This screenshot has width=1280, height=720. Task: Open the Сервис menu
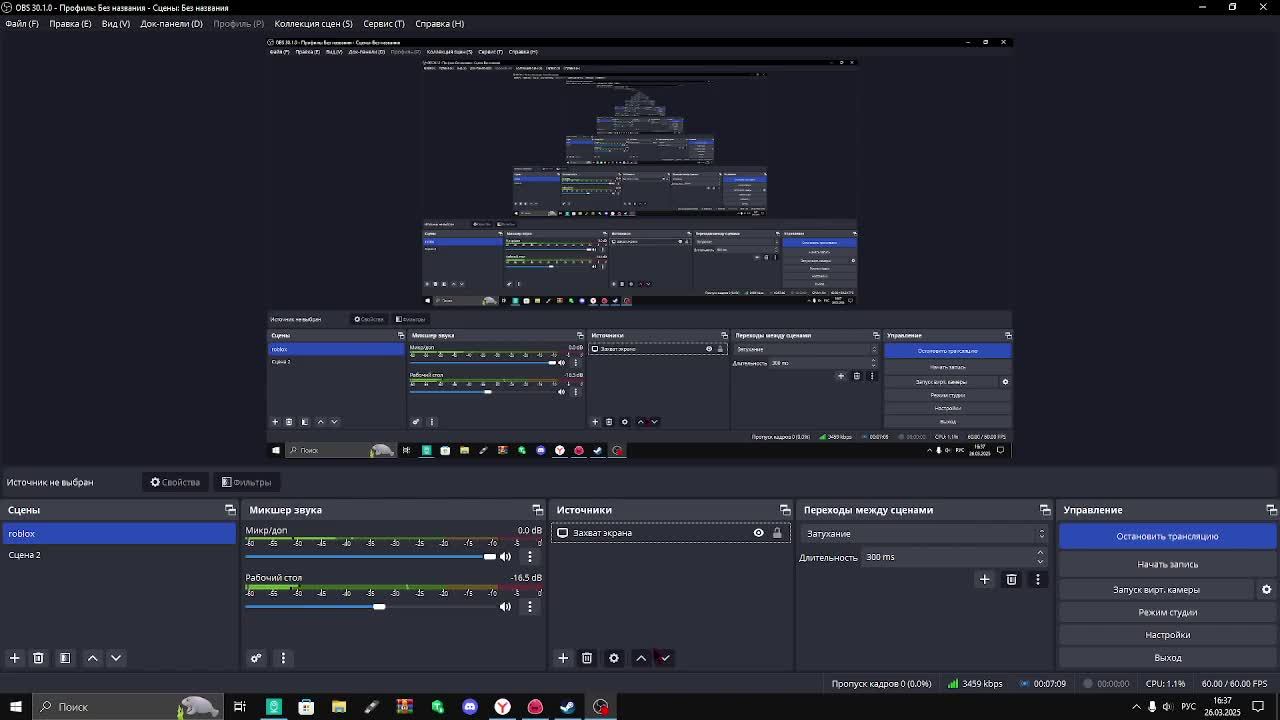(x=384, y=23)
